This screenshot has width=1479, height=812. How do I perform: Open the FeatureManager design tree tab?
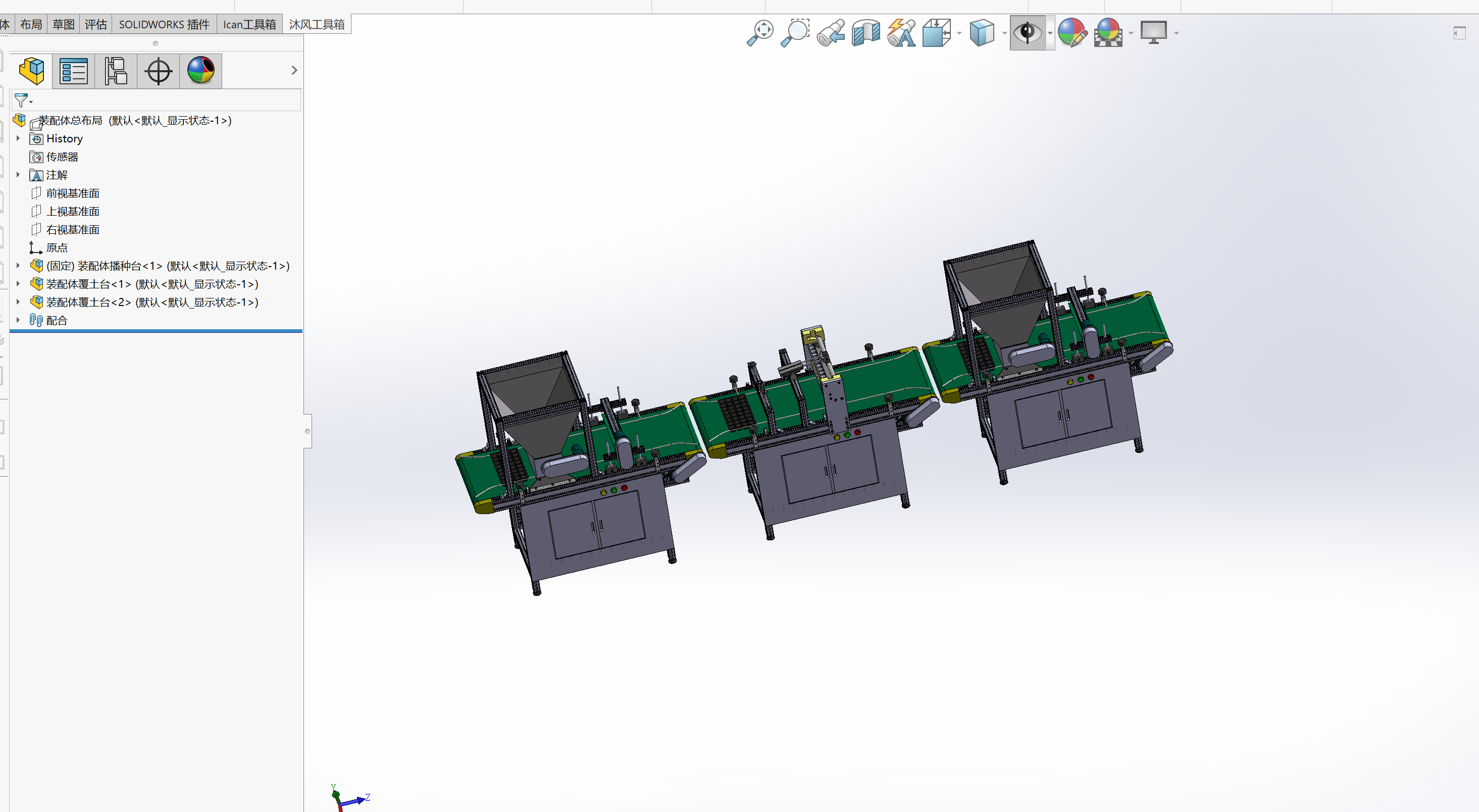pyautogui.click(x=32, y=71)
